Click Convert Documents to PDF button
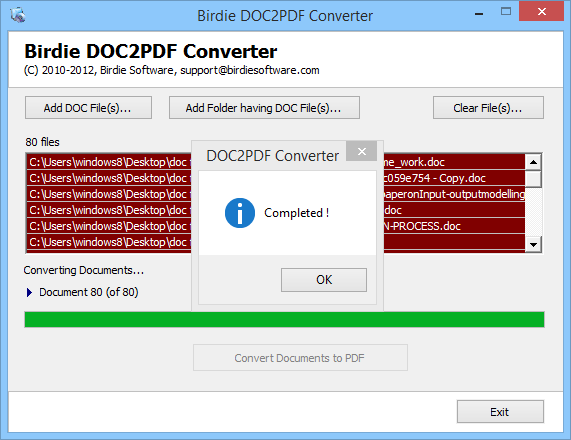 pyautogui.click(x=300, y=358)
